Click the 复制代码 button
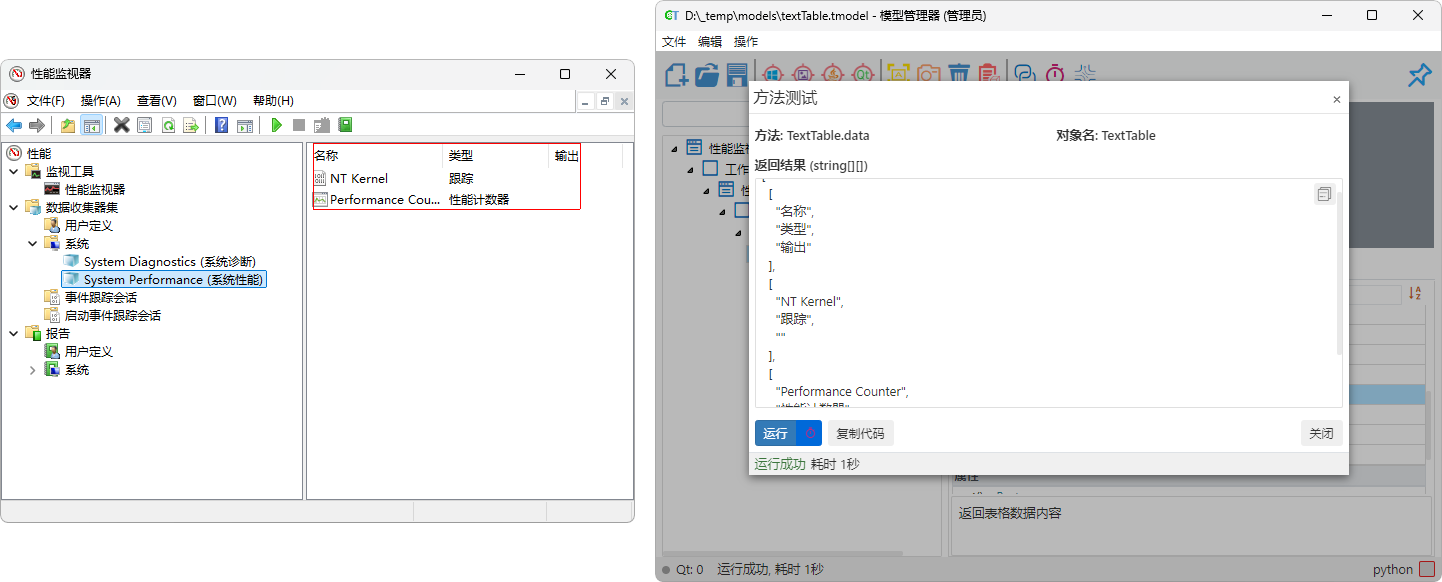 click(x=860, y=433)
